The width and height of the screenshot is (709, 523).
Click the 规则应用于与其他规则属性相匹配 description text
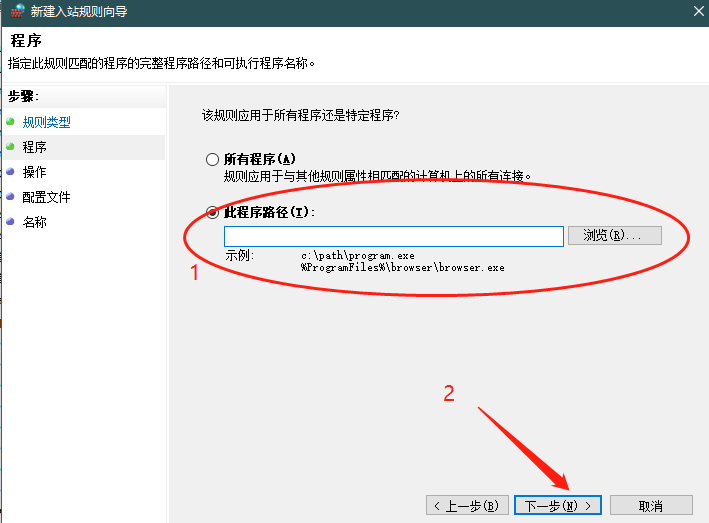click(x=378, y=176)
